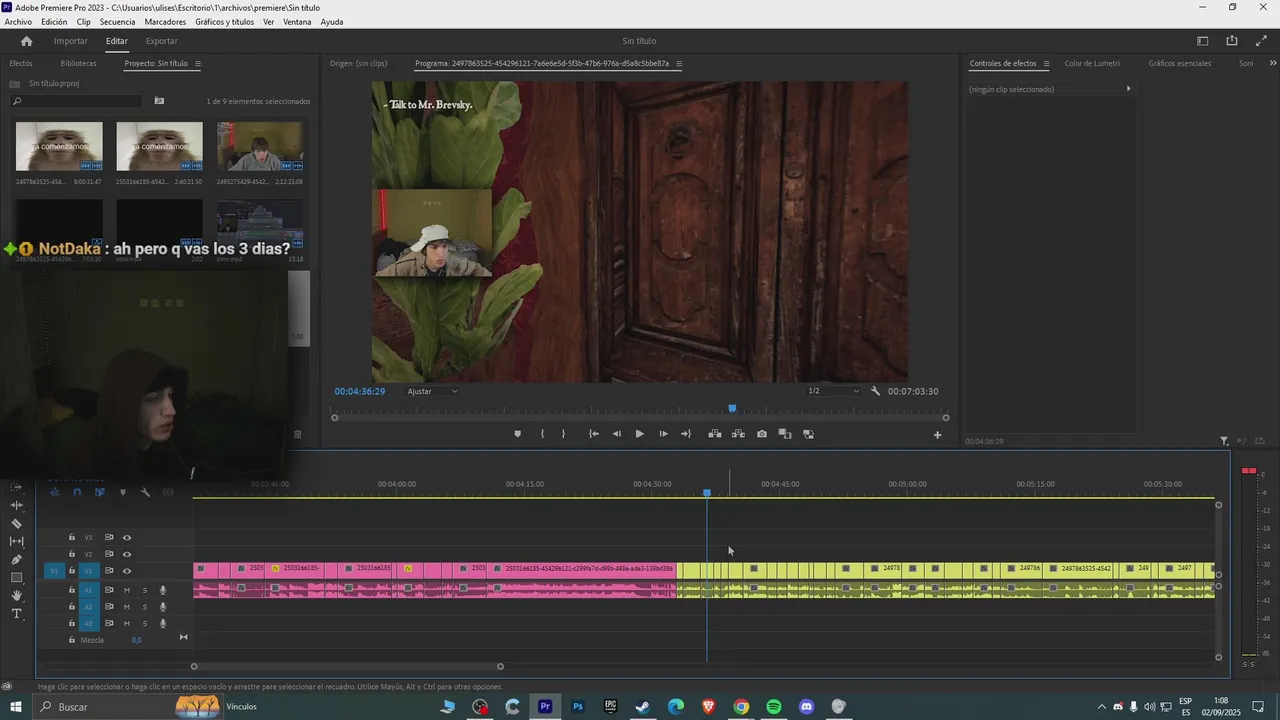1280x720 pixels.
Task: Click the Program monitor timecode 00:04:36:29
Action: (360, 391)
